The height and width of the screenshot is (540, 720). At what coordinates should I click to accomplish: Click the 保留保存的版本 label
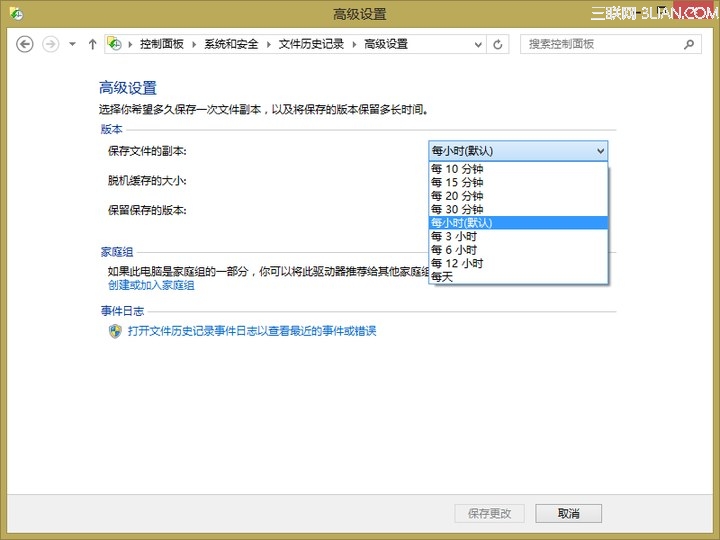click(x=147, y=210)
